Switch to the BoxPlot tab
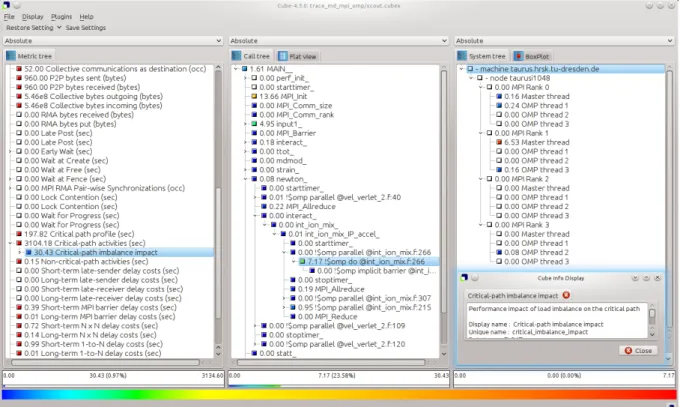The image size is (680, 407). pos(532,56)
